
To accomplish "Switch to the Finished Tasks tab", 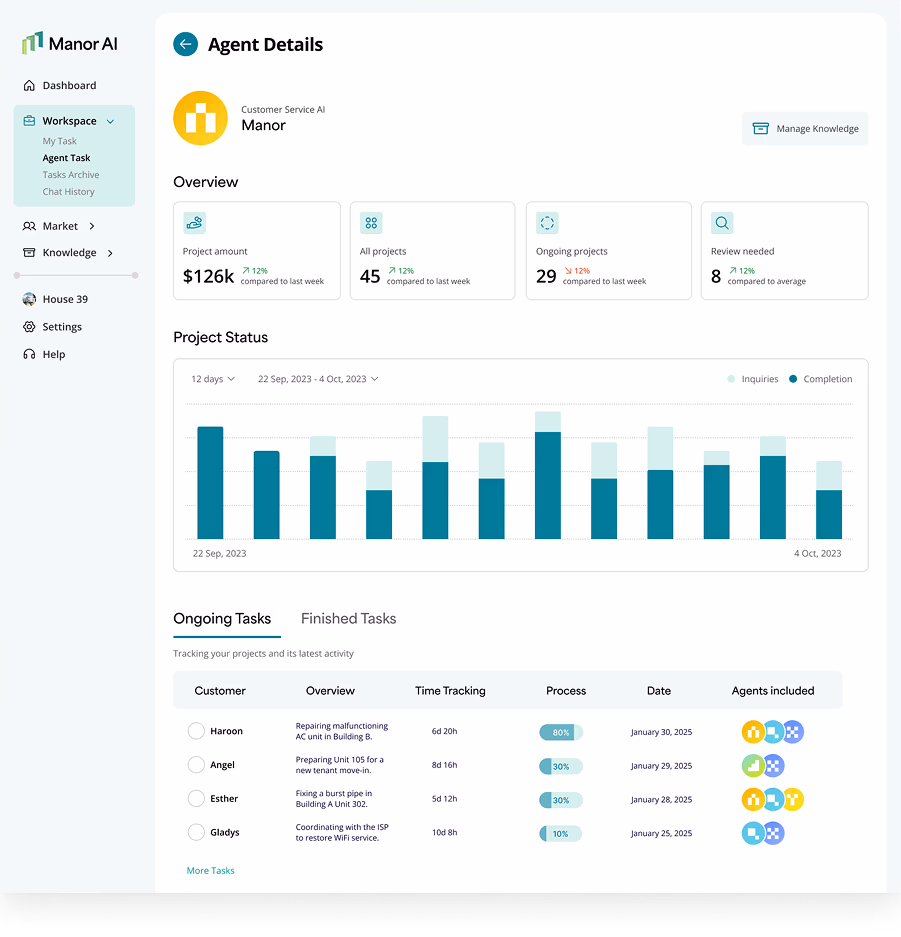I will (x=348, y=618).
